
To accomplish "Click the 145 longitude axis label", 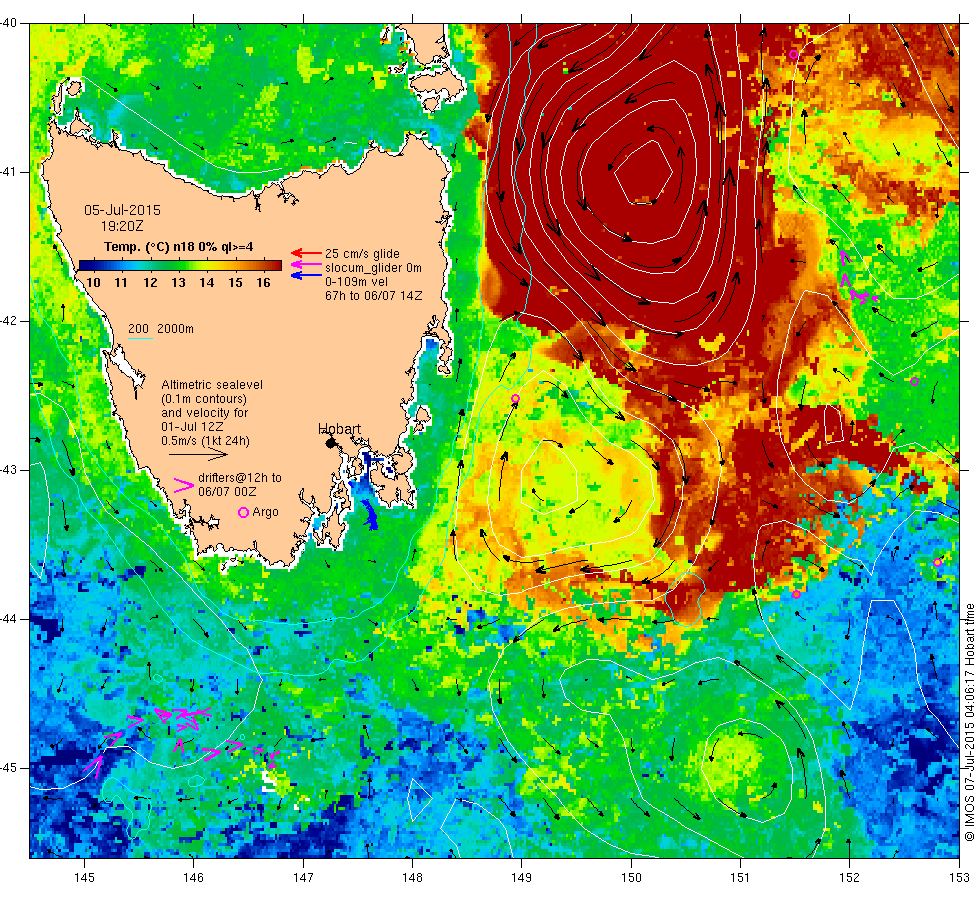I will (x=84, y=878).
